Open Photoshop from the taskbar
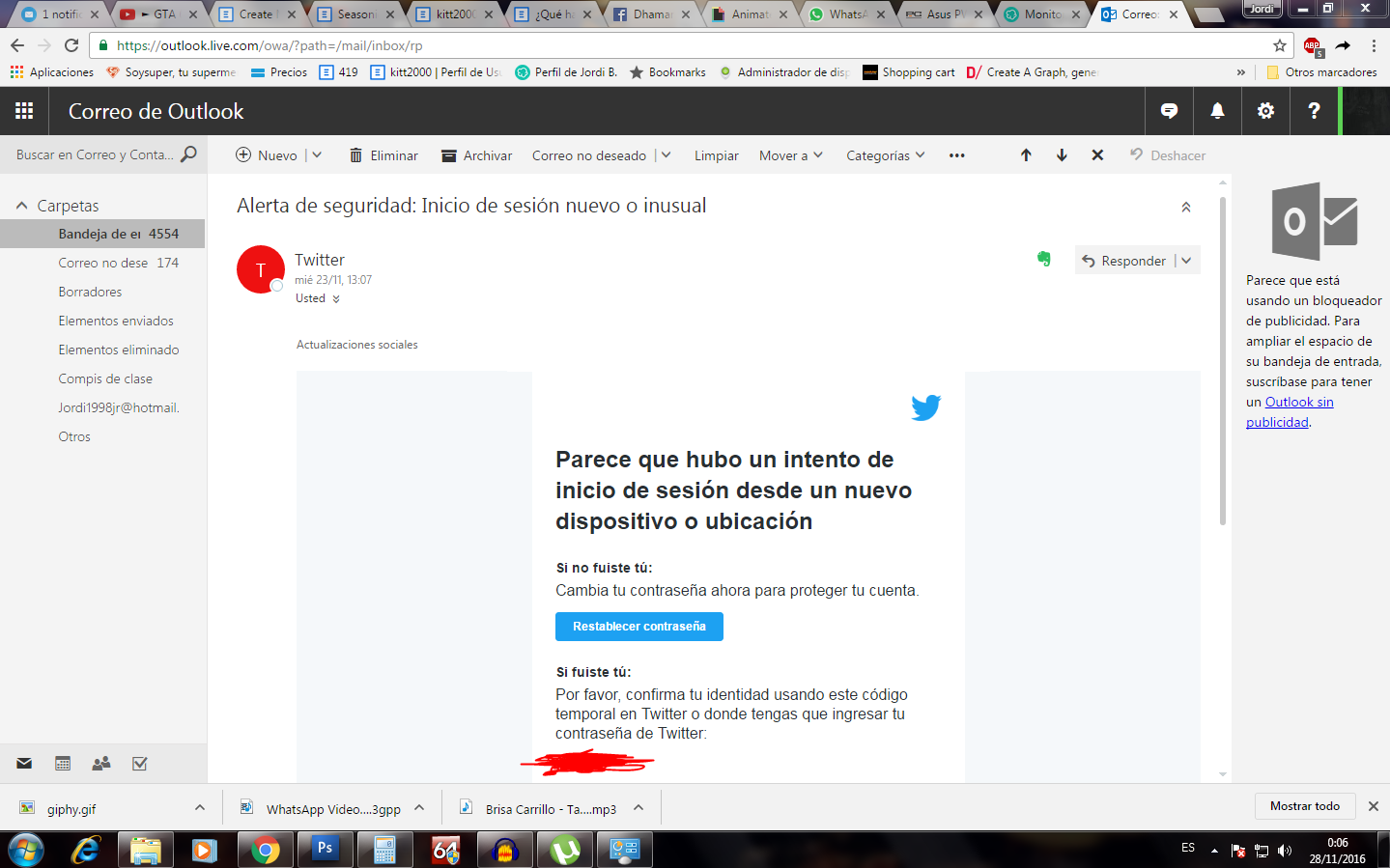 [x=326, y=850]
